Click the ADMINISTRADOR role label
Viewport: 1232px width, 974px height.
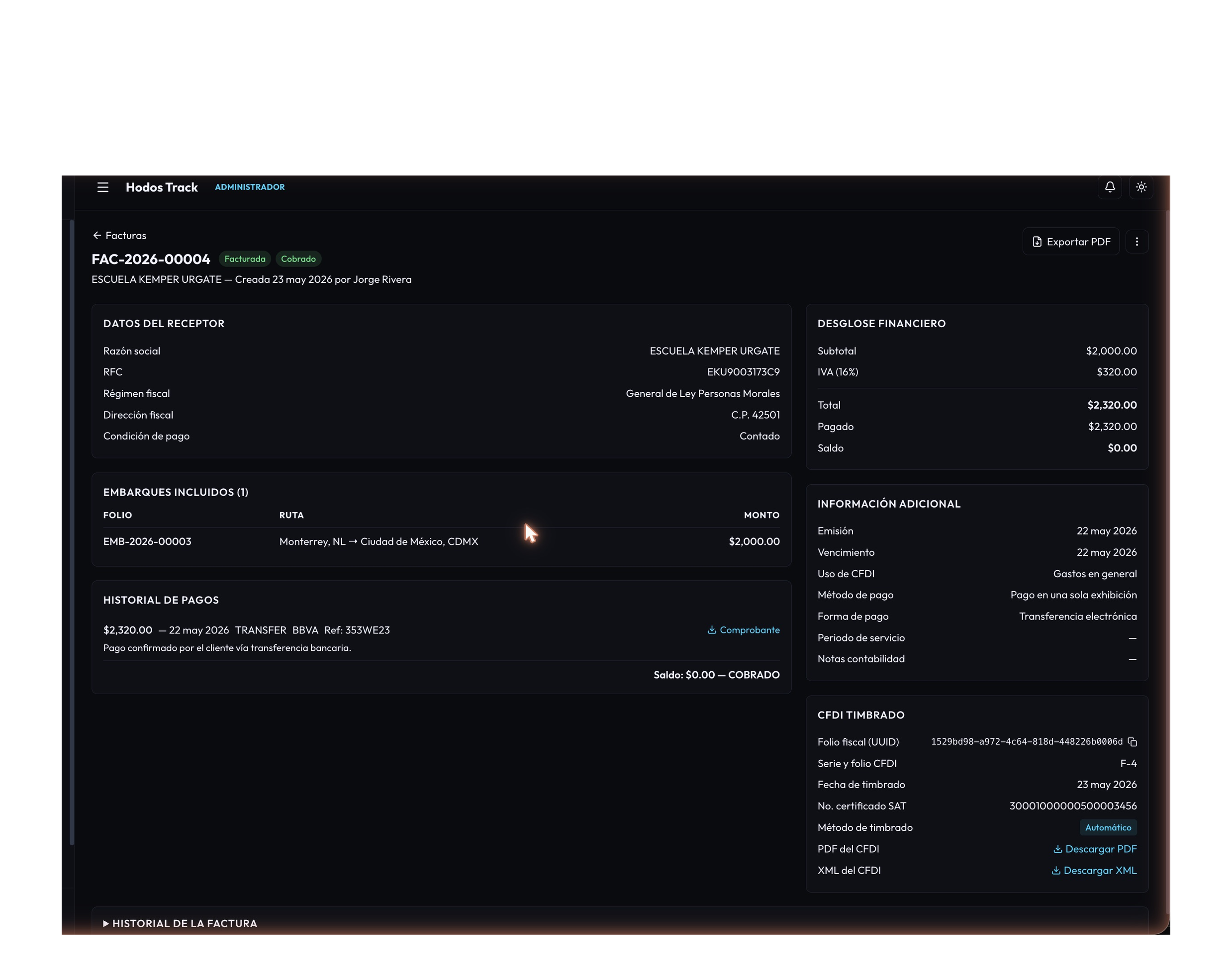[x=250, y=187]
